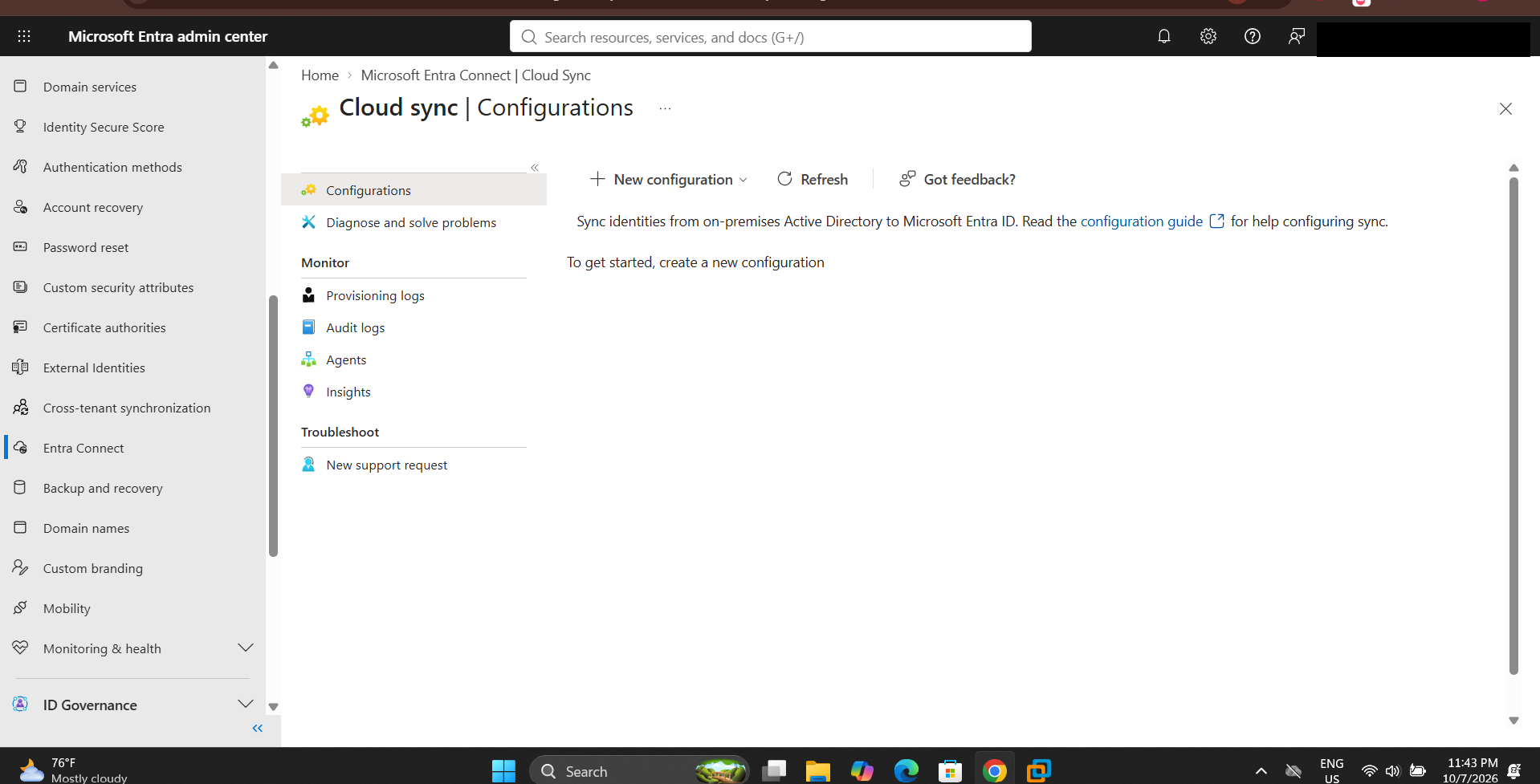The height and width of the screenshot is (784, 1540).
Task: Open the notifications bell
Action: point(1163,36)
